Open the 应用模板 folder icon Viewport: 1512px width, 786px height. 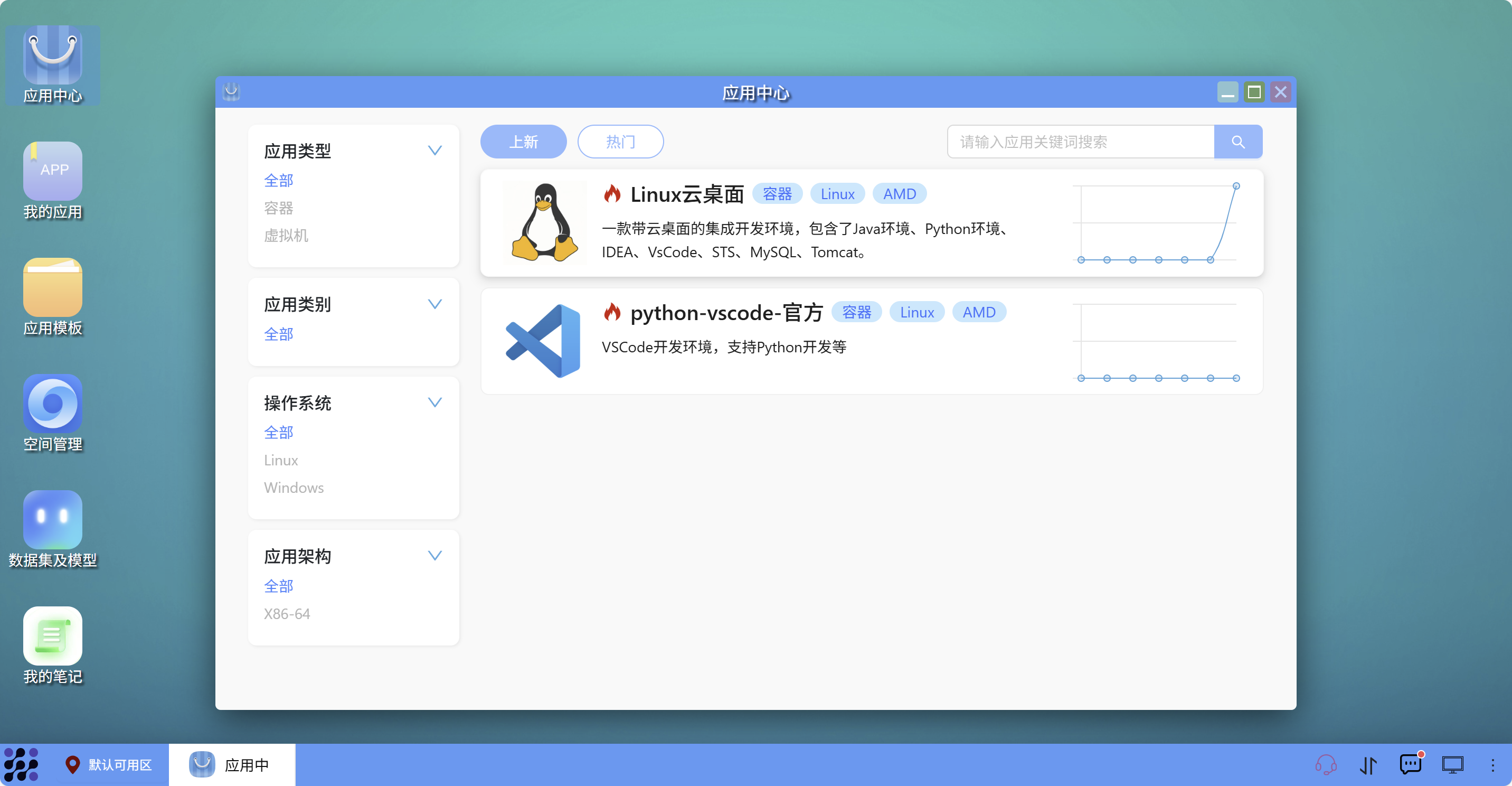coord(52,288)
